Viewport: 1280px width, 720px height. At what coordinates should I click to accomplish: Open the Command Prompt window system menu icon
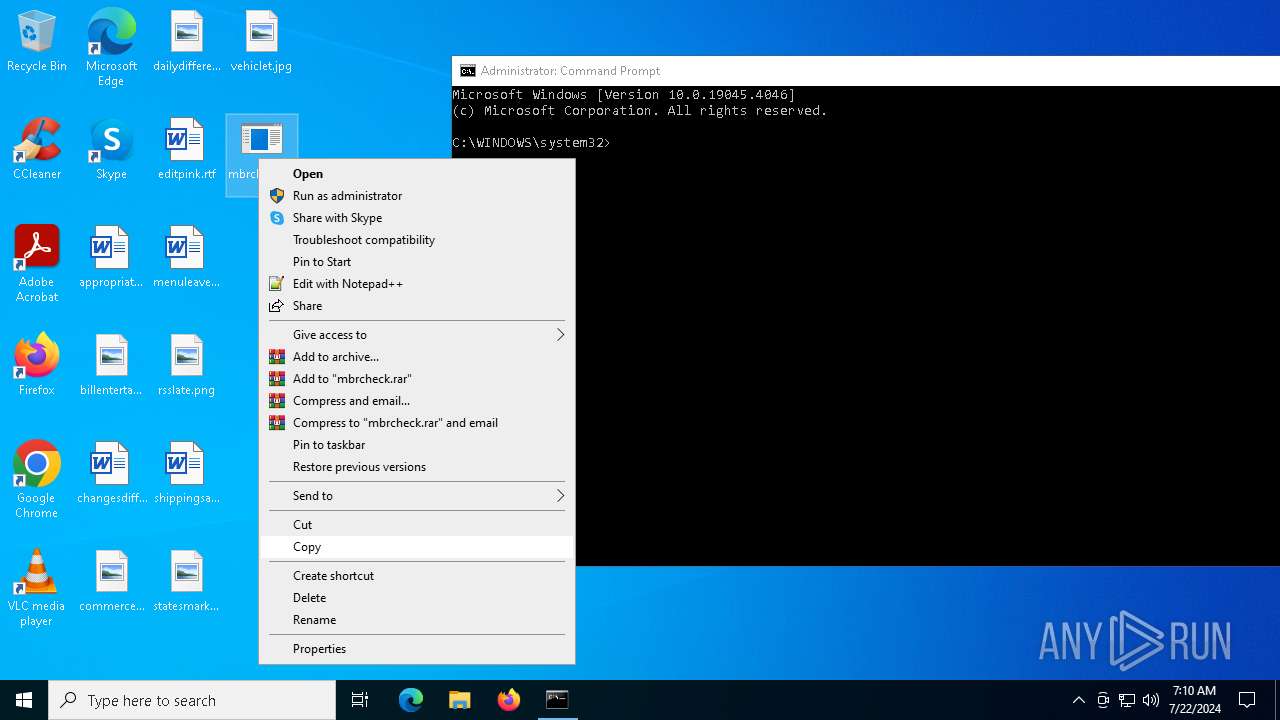(467, 71)
